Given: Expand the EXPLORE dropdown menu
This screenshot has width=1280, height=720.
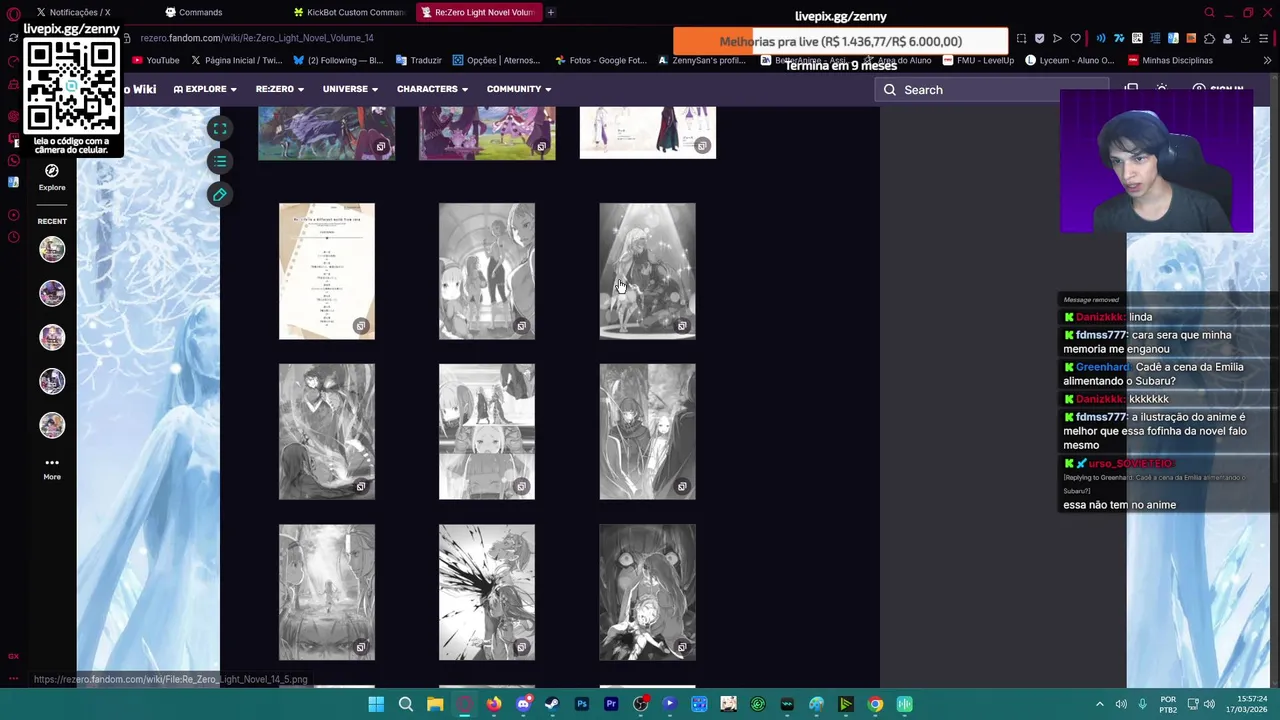Looking at the screenshot, I should point(205,89).
